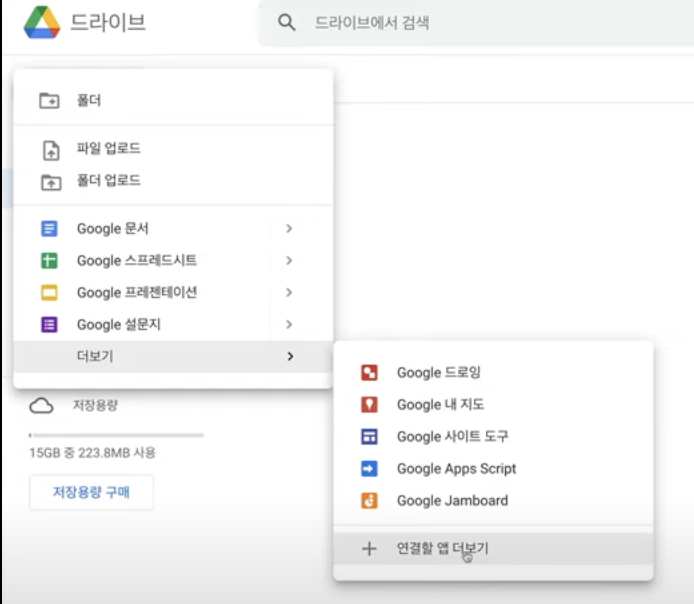This screenshot has height=604, width=694.
Task: Click the purple Google Forms icon
Action: (49, 324)
